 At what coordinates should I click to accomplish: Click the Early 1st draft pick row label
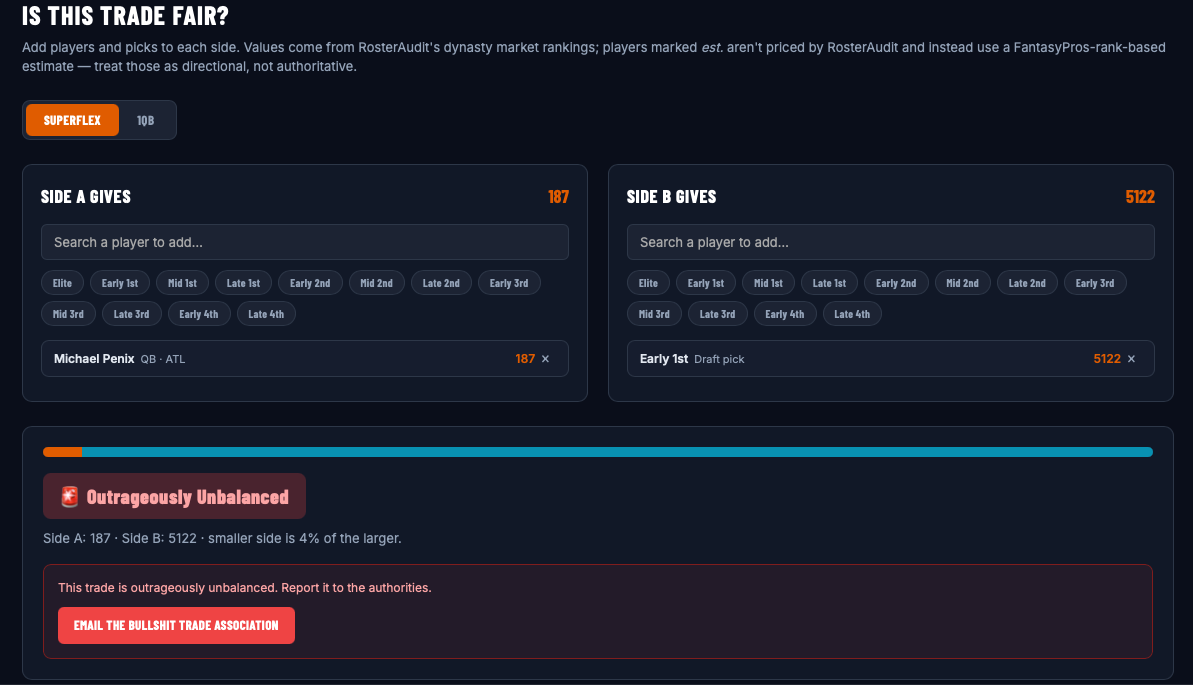663,358
